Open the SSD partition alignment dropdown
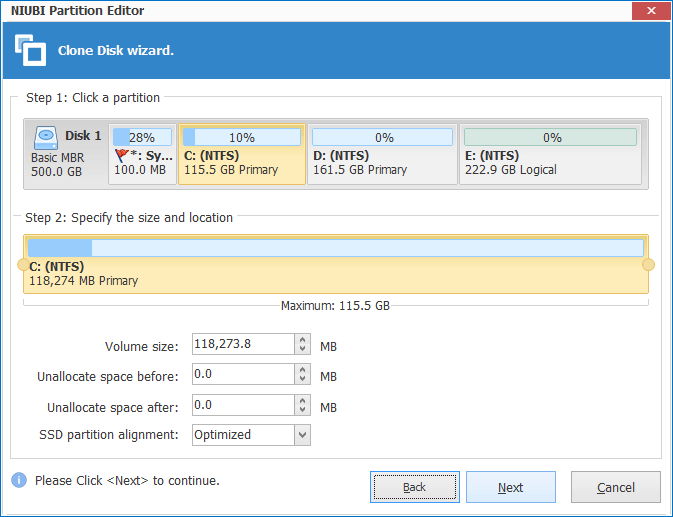The height and width of the screenshot is (517, 673). pos(302,435)
